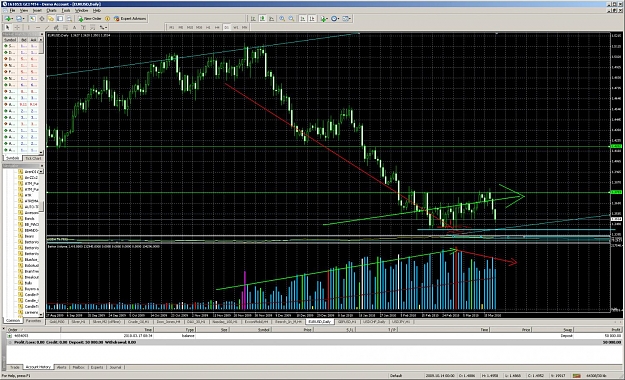Toggle the Data Window icon
The image size is (625, 380).
41,18
